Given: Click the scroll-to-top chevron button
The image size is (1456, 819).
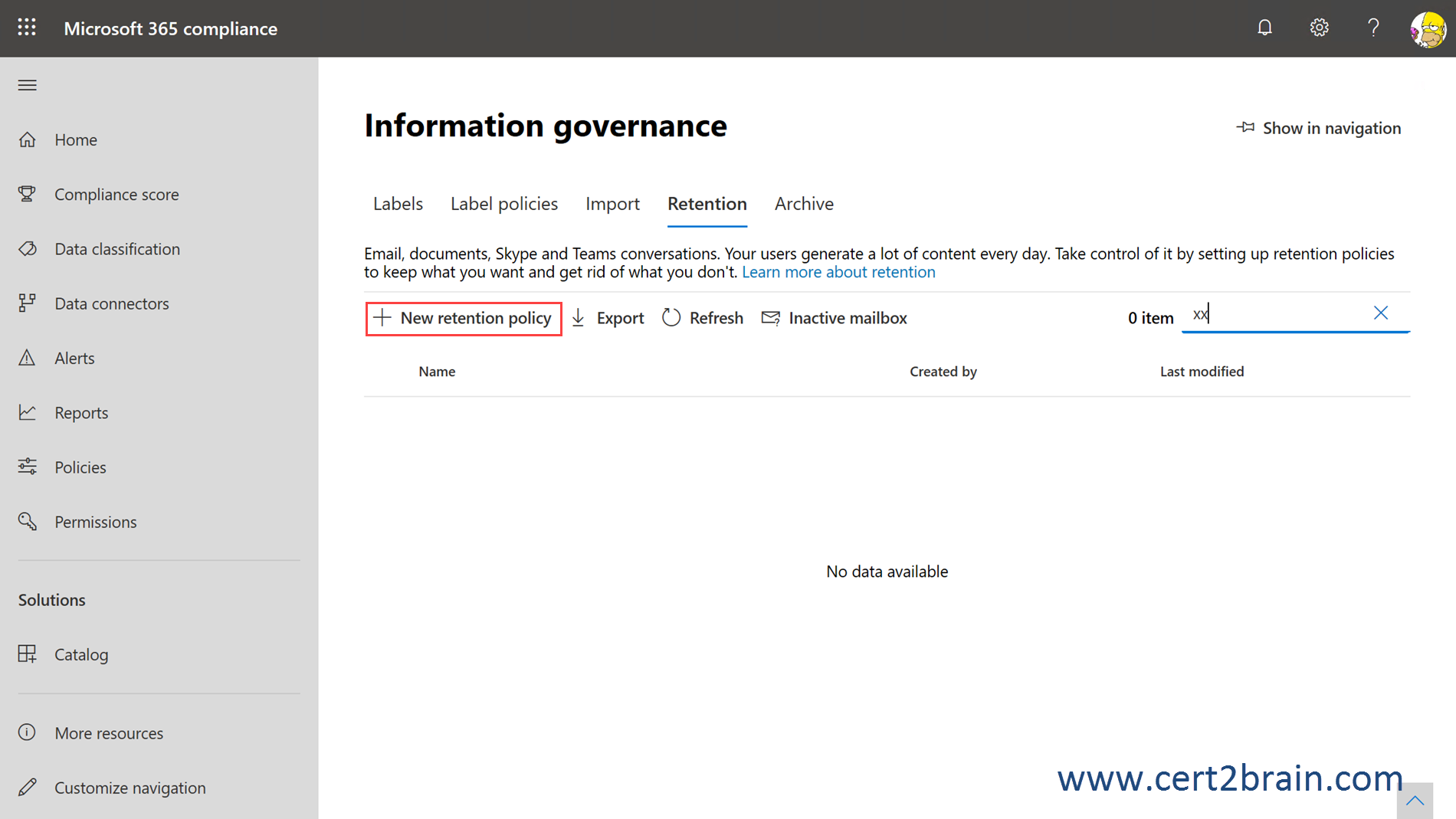Looking at the screenshot, I should (x=1415, y=801).
